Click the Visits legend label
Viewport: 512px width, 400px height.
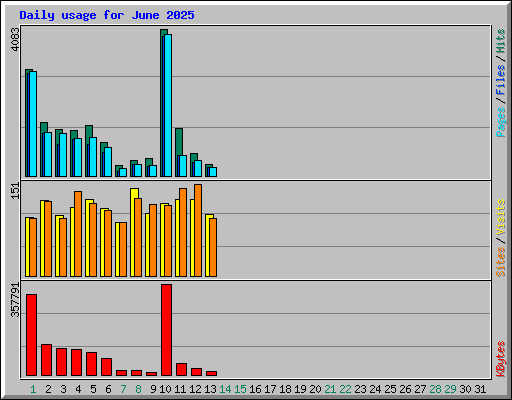500,217
